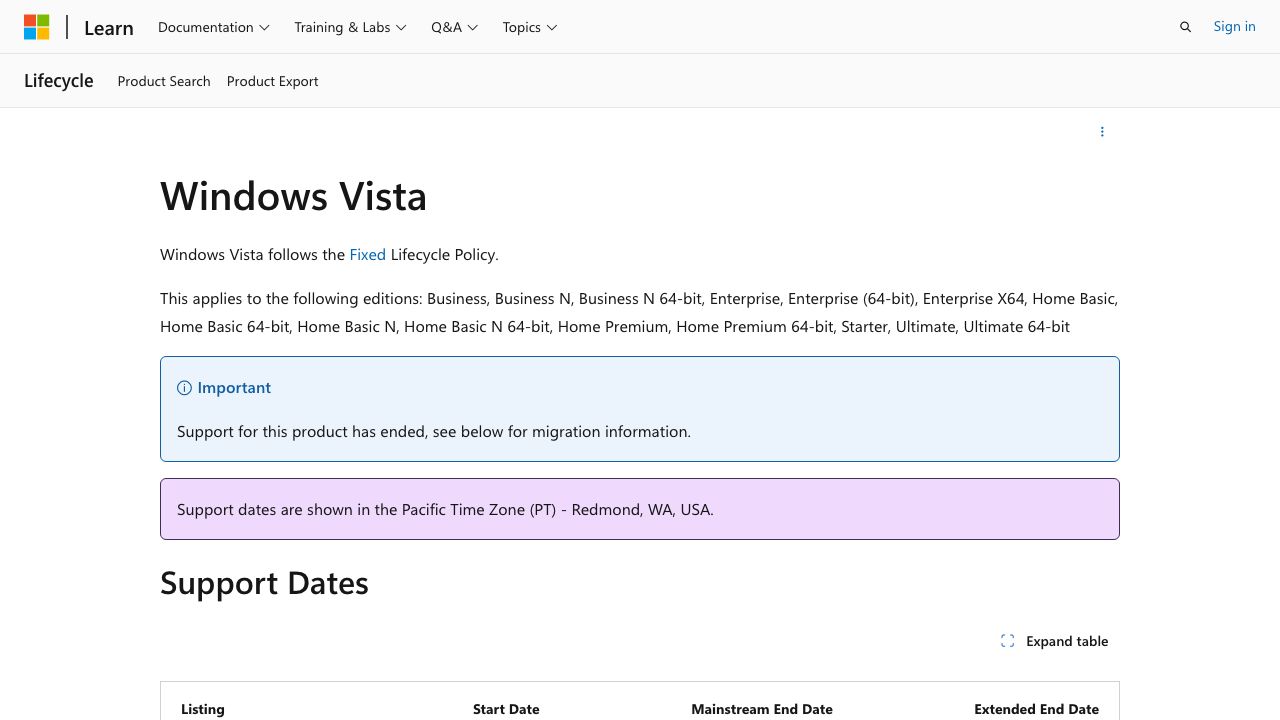
Task: Expand the Documentation dropdown
Action: 214,27
